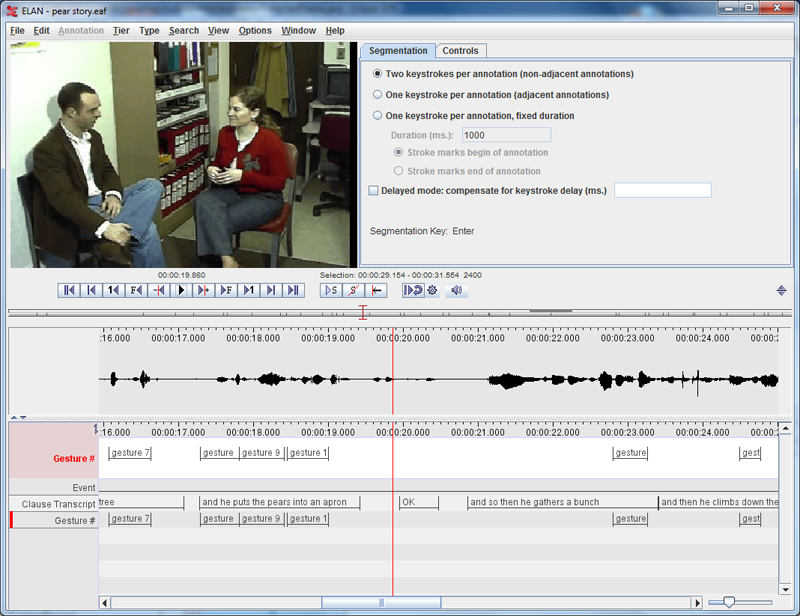Viewport: 800px width, 616px height.
Task: Go to beginning of media button
Action: pyautogui.click(x=68, y=290)
